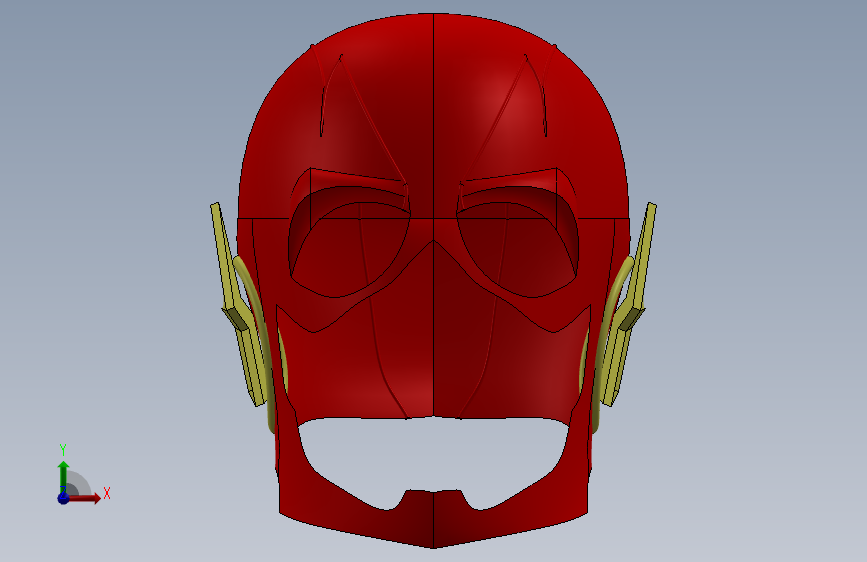Click the green Y axis arrow of the triad
The width and height of the screenshot is (867, 562).
[63, 476]
